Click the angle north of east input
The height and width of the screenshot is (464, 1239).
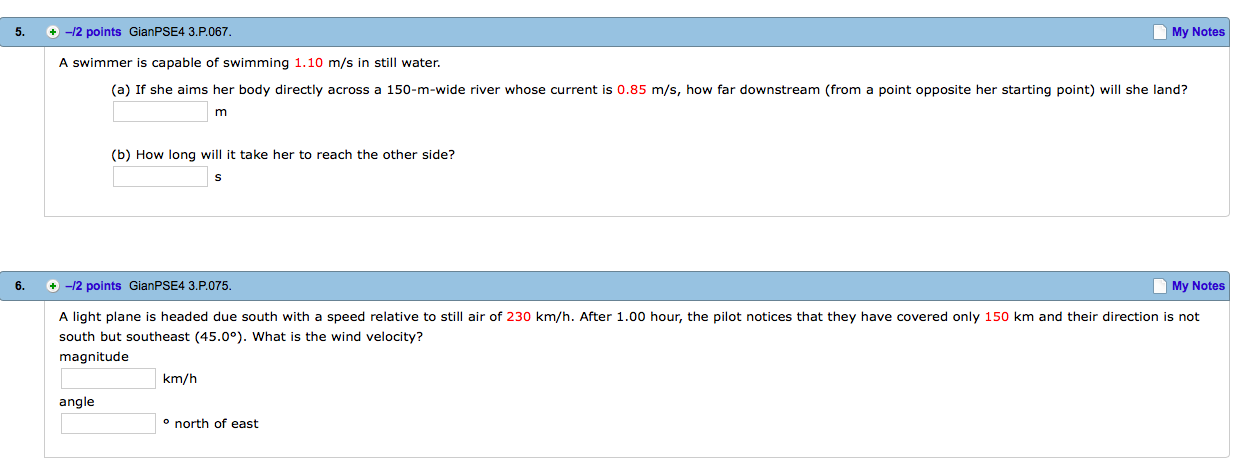click(108, 424)
